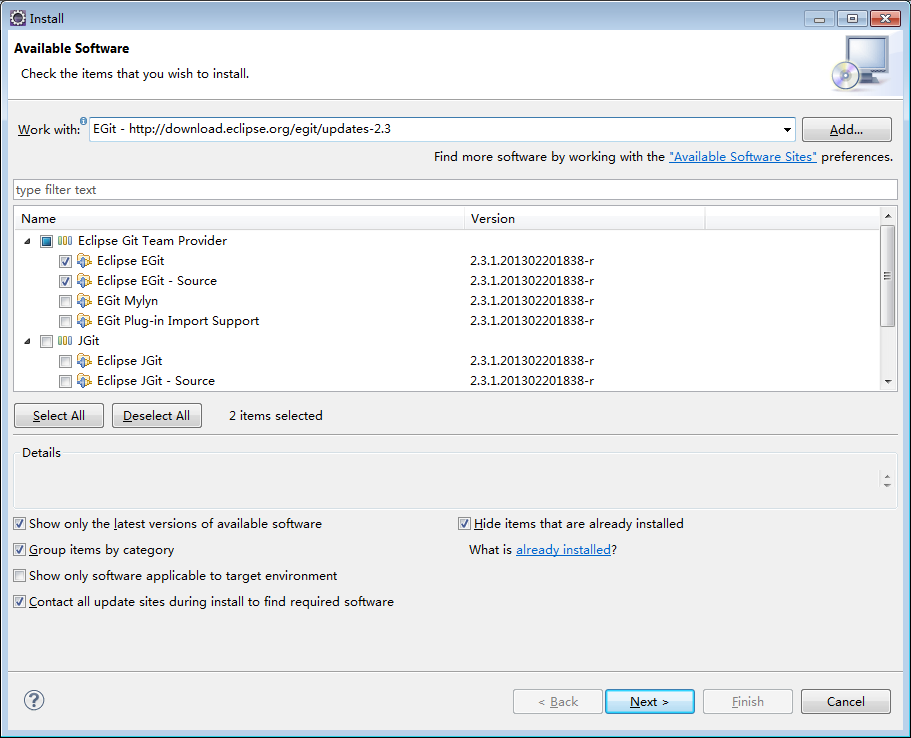
Task: Click the software list scrollbar thumb
Action: point(887,276)
